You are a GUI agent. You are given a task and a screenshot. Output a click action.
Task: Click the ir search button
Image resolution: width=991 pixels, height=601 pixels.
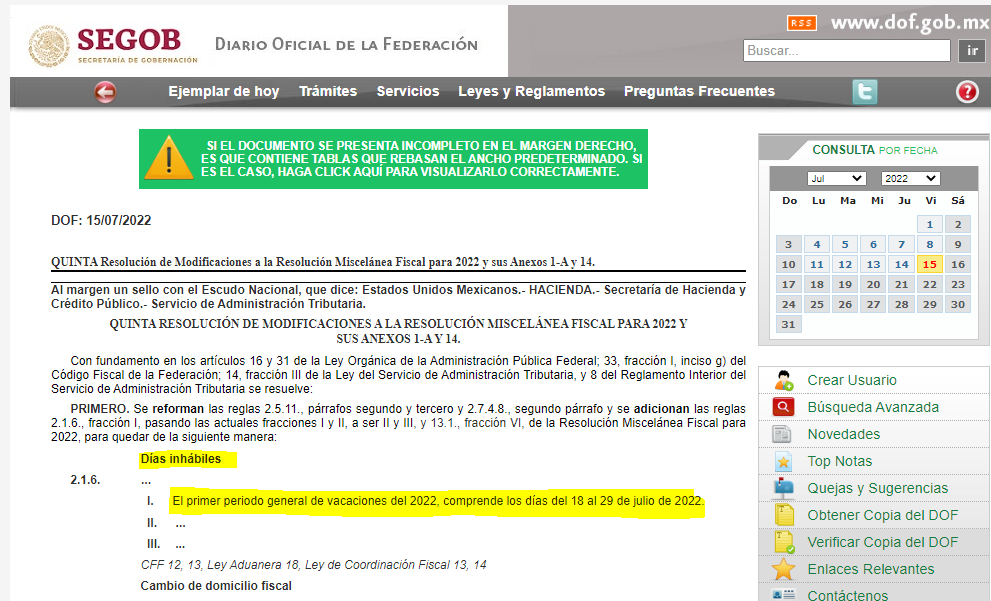[972, 51]
